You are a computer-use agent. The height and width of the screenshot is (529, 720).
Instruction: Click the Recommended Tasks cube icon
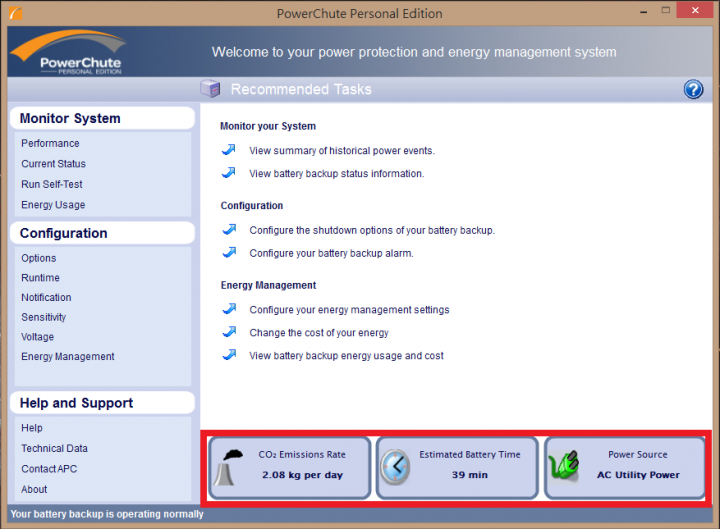210,88
